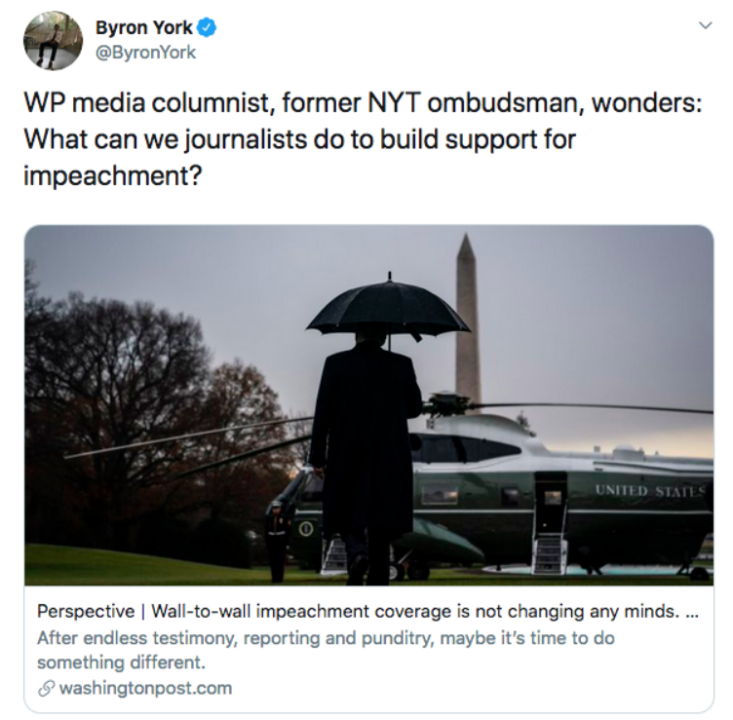Click the Byron York display name
The width and height of the screenshot is (733, 720).
point(144,28)
